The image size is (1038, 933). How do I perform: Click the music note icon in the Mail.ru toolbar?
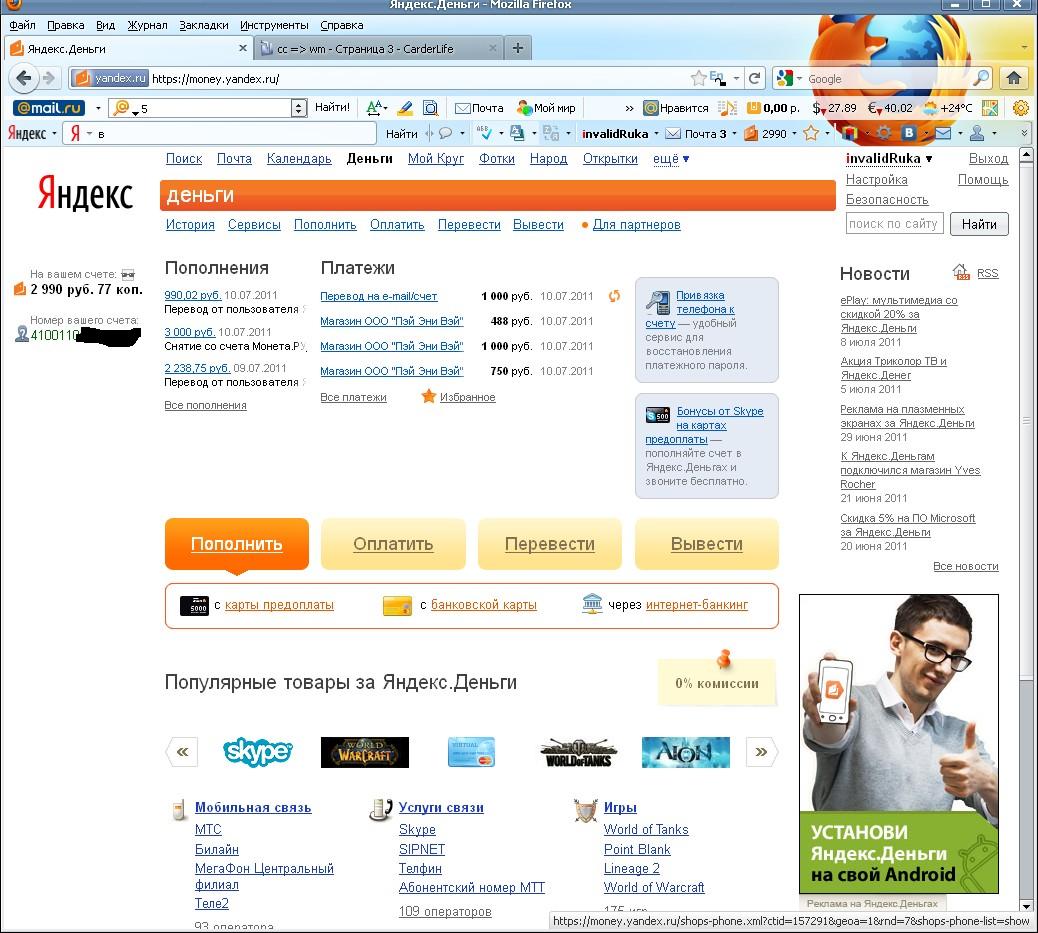pyautogui.click(x=727, y=108)
